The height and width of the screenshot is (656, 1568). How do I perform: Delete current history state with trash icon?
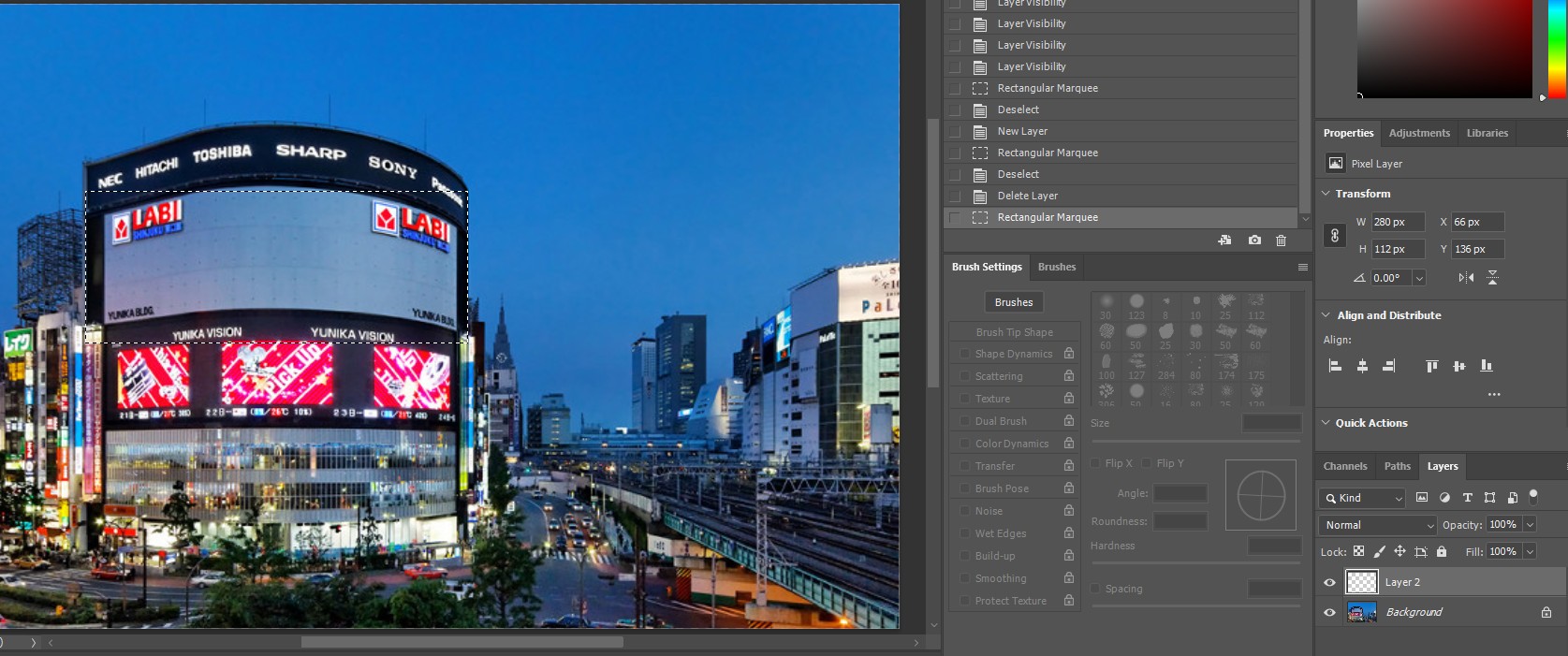point(1281,241)
